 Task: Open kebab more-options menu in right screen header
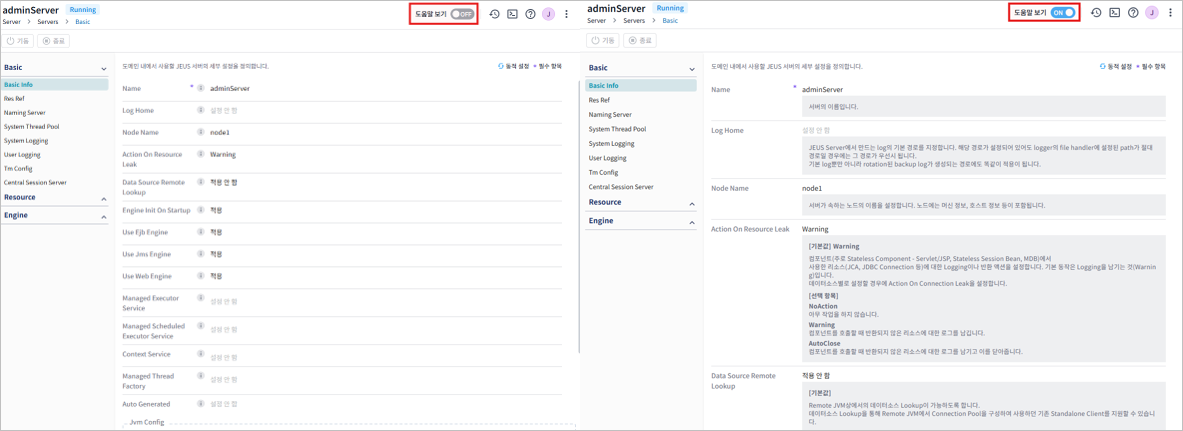pyautogui.click(x=1170, y=13)
